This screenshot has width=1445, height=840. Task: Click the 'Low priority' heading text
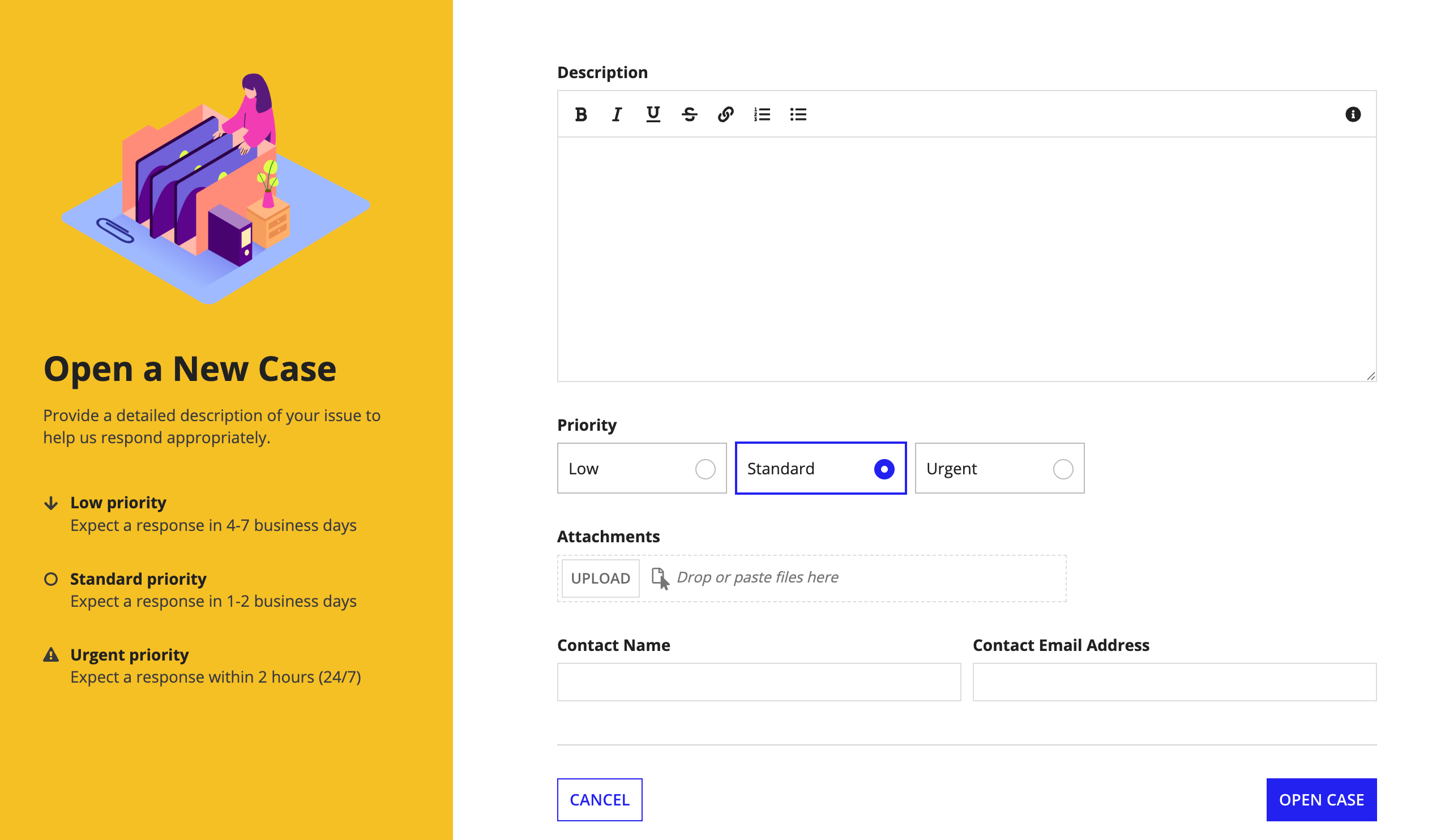pyautogui.click(x=118, y=503)
